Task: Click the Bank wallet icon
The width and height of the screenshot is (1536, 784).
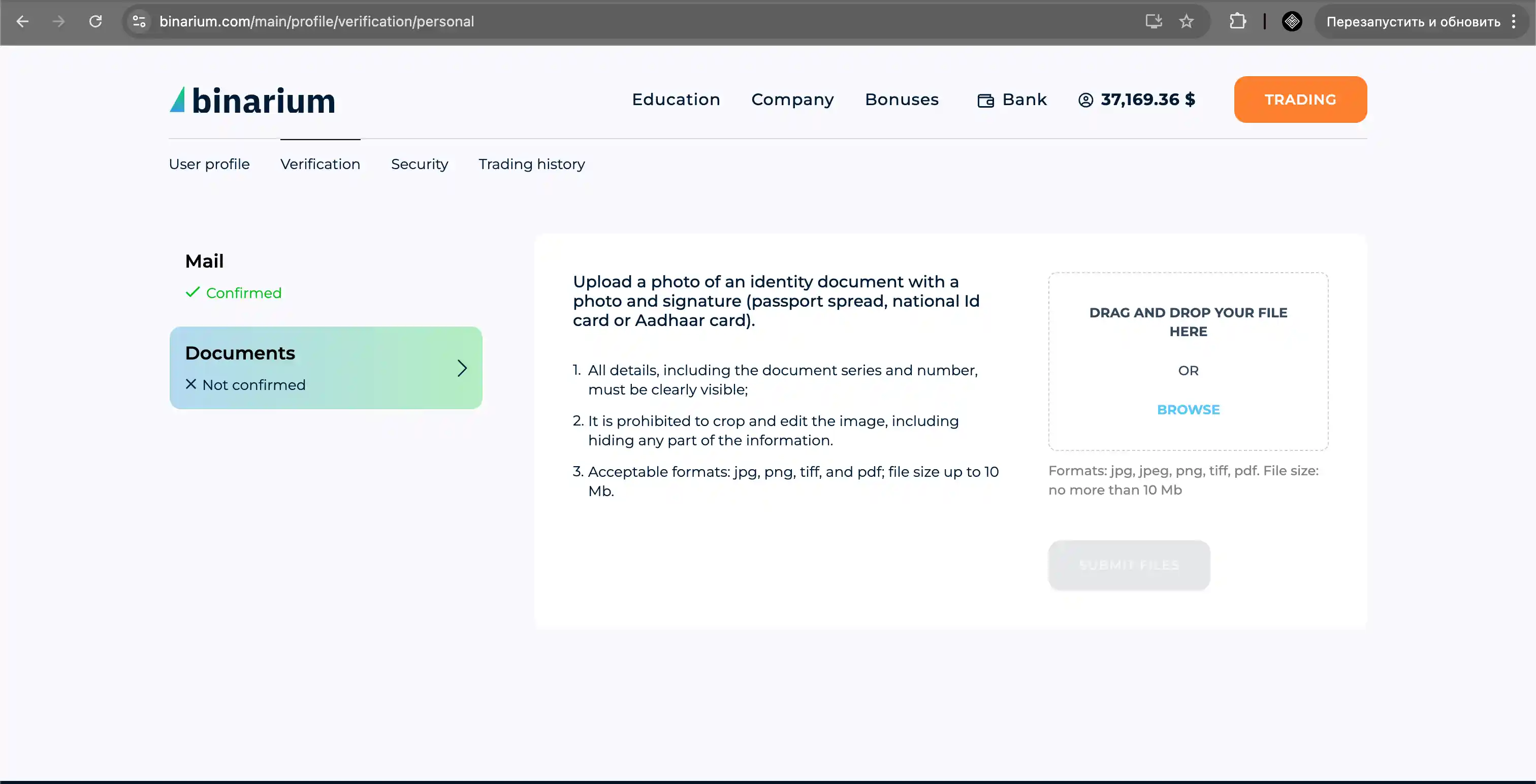Action: click(x=985, y=100)
